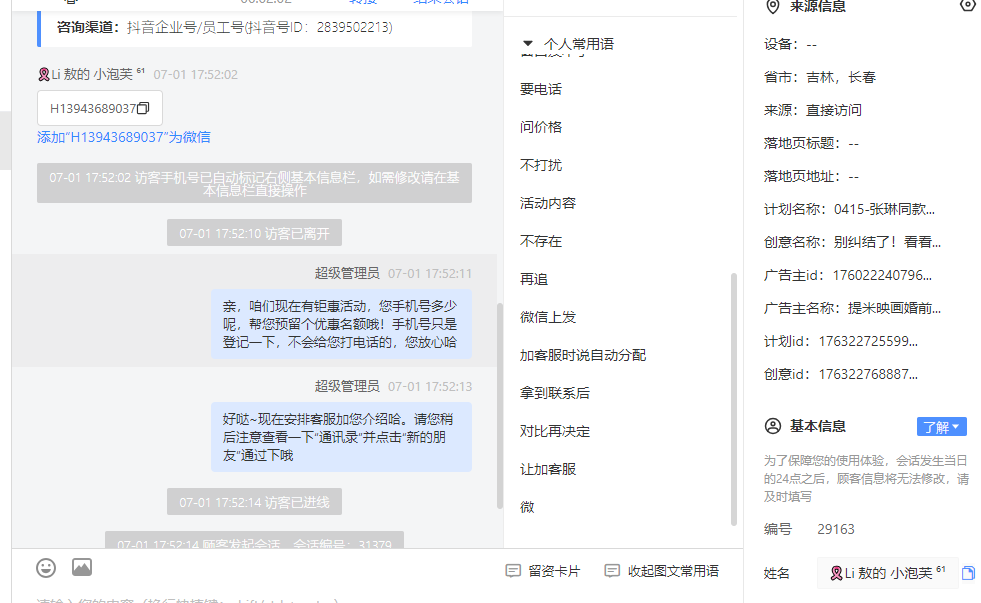Pick the 活动内容 quick phrase
Viewport: 981px width, 603px height.
coord(547,203)
